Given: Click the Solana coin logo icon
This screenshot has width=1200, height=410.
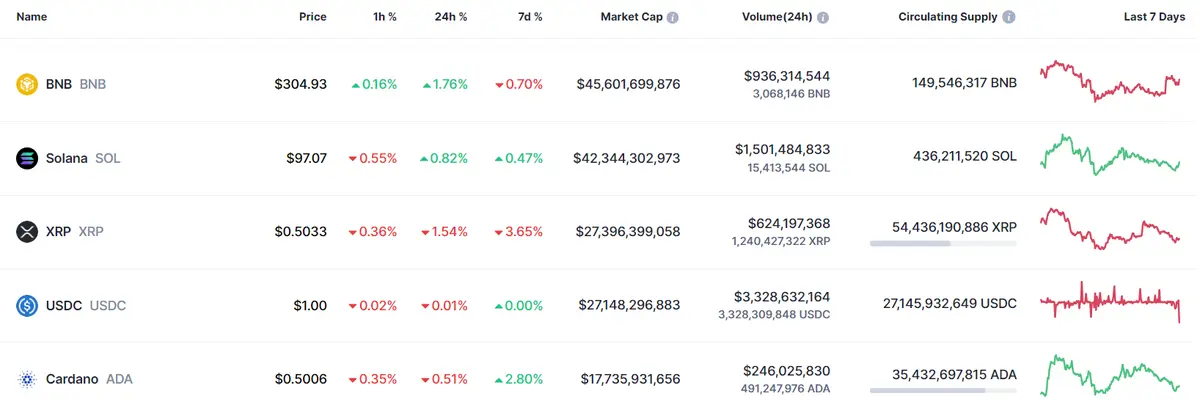Looking at the screenshot, I should click(x=27, y=158).
